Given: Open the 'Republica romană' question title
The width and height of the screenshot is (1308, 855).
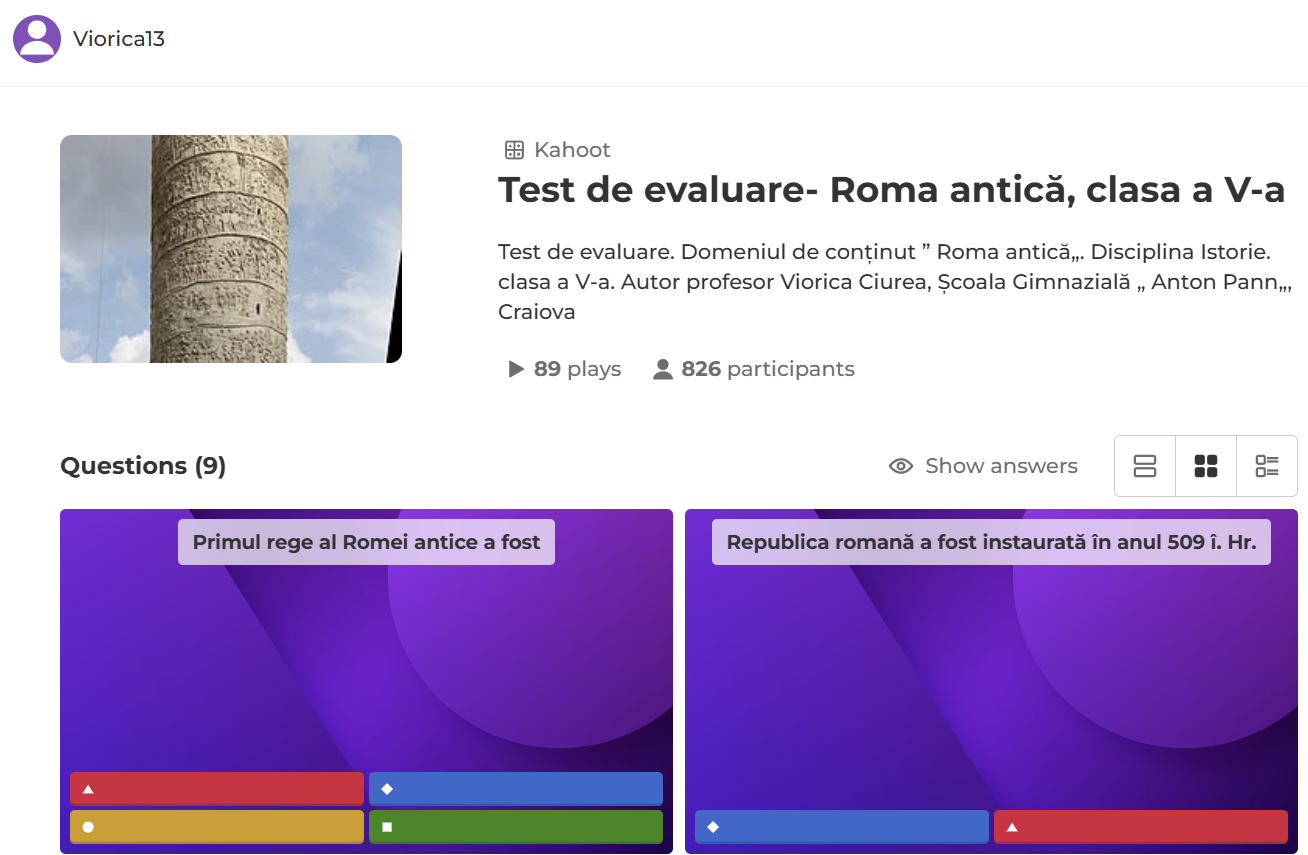Looking at the screenshot, I should click(x=991, y=542).
